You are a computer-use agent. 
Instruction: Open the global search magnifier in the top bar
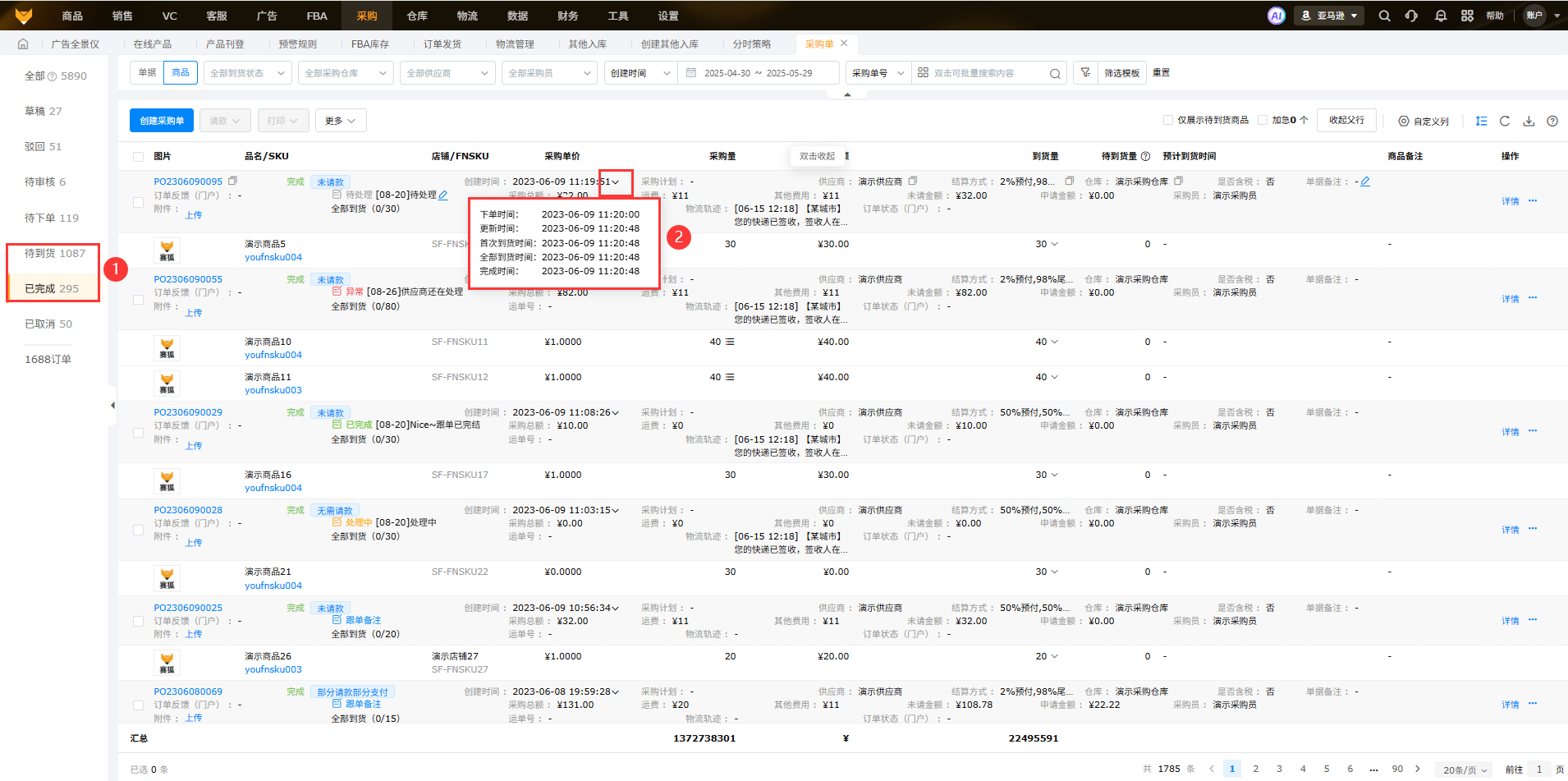pos(1384,16)
